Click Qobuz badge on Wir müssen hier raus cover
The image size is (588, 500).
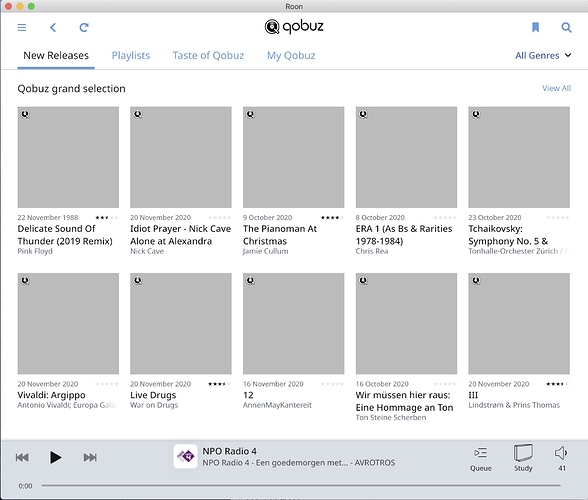tap(363, 280)
